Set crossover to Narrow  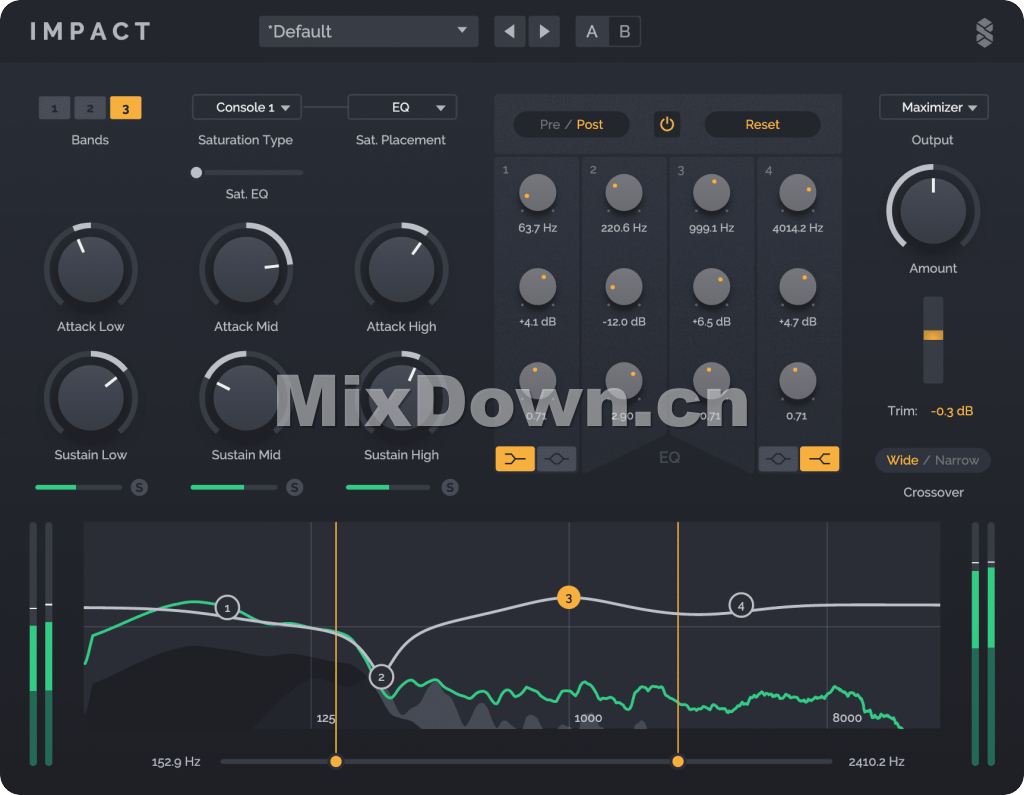click(957, 460)
